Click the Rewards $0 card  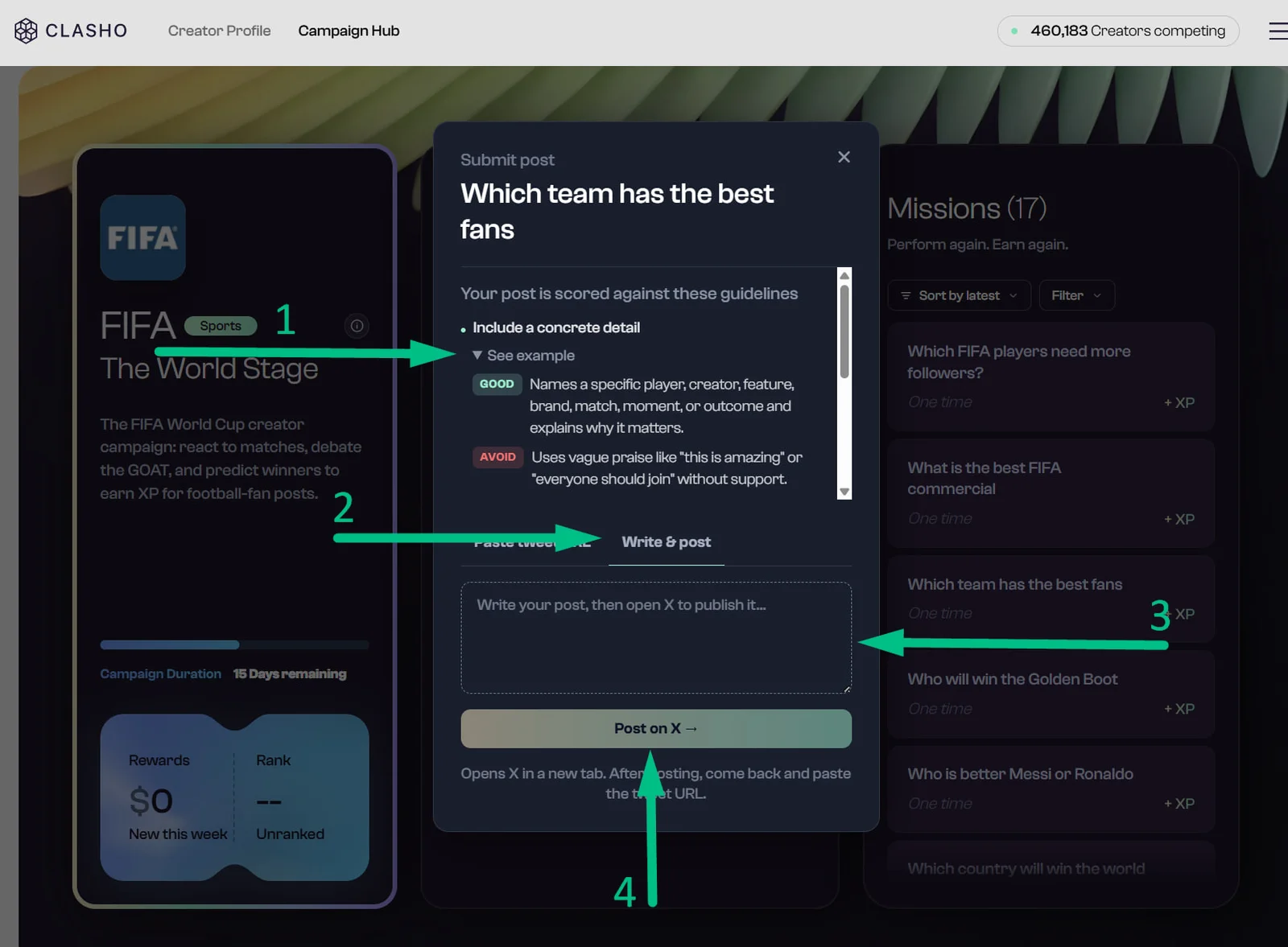(x=167, y=797)
